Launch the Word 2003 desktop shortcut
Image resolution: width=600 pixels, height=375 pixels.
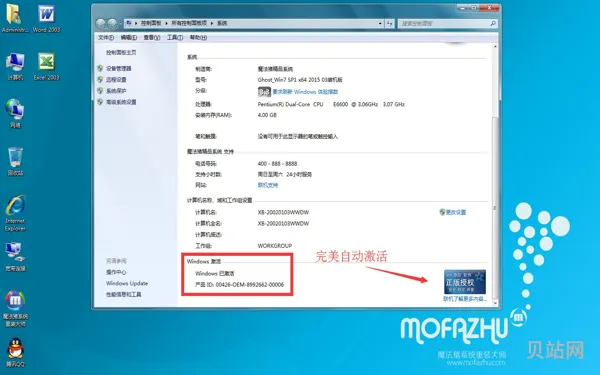46,18
